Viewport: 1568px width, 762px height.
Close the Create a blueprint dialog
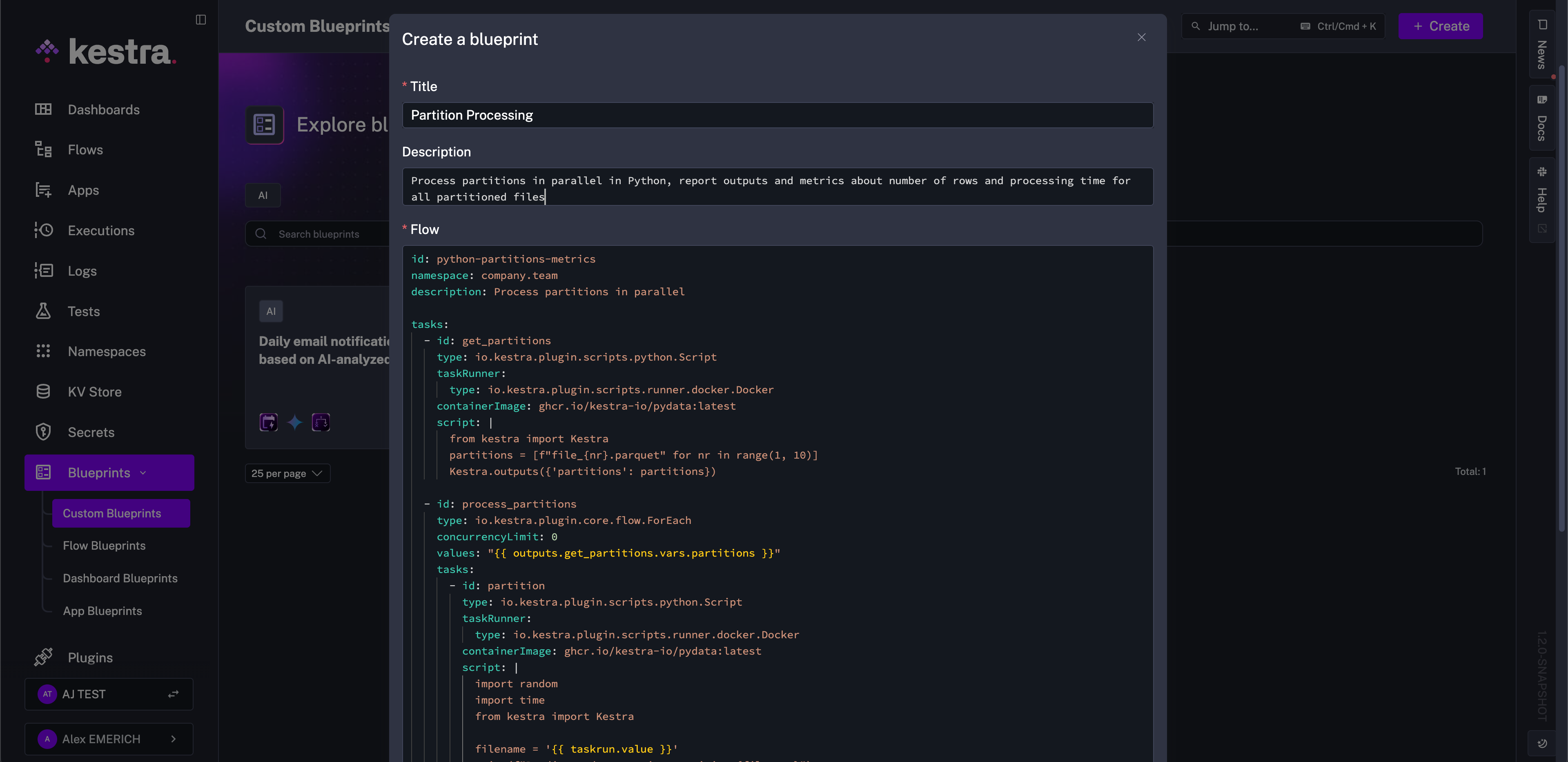(1141, 37)
